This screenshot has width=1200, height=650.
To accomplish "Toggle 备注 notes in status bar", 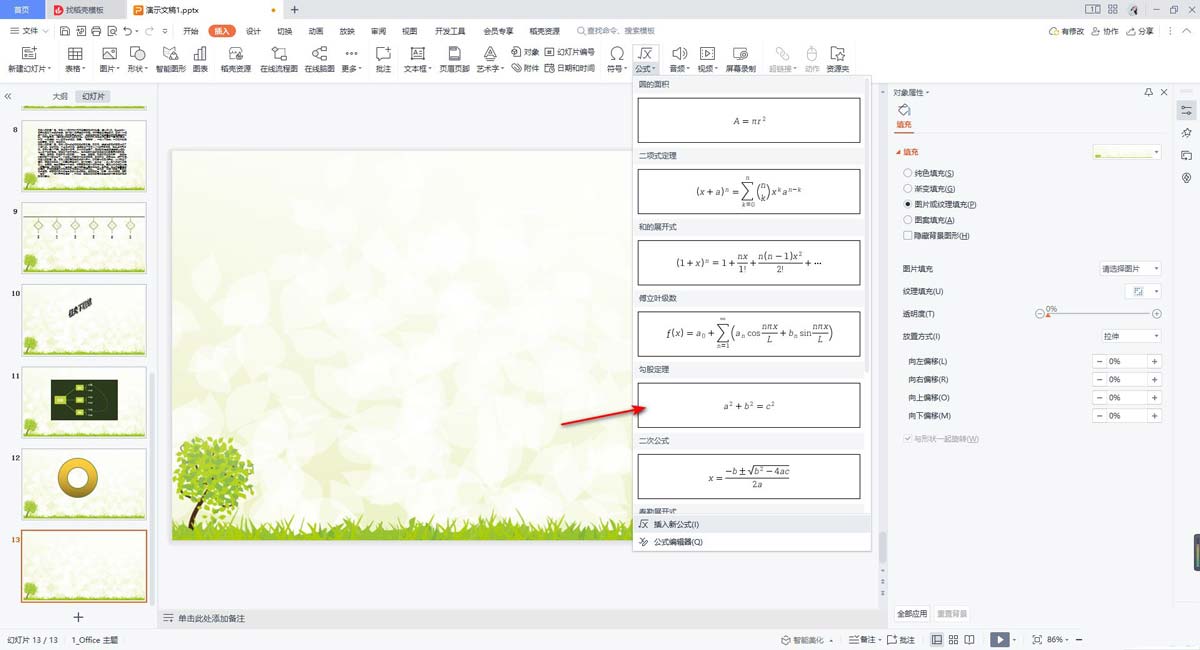I will 862,639.
